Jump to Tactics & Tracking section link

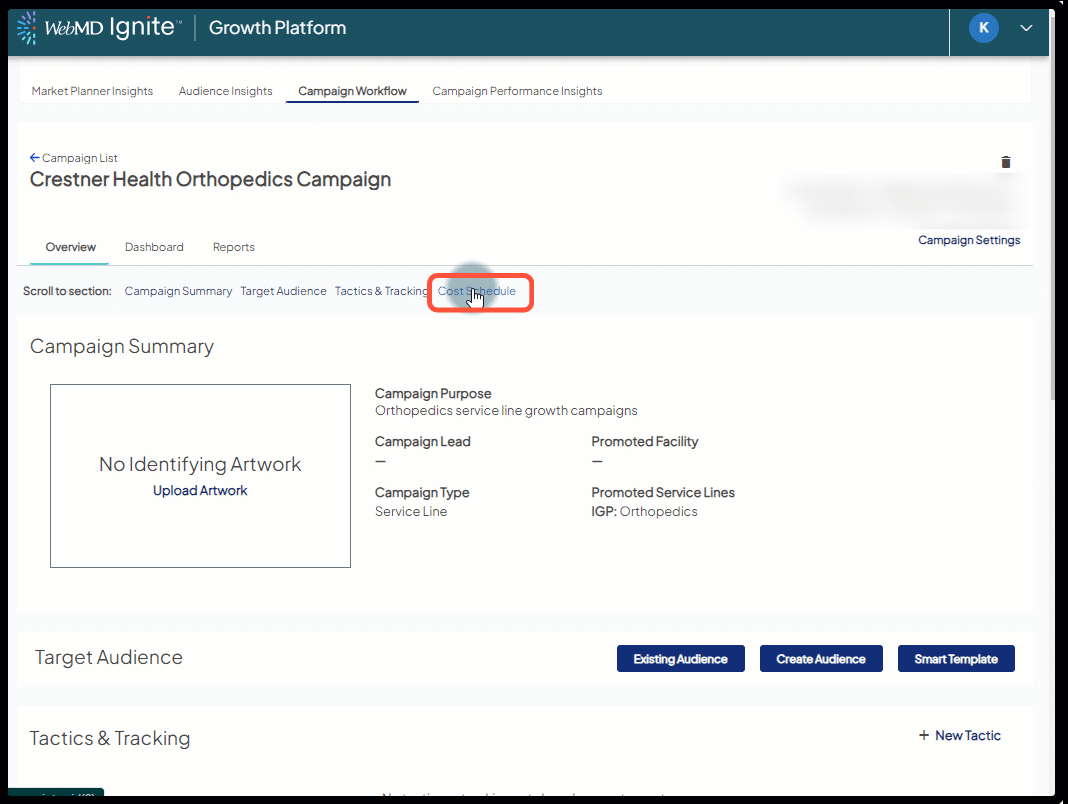(381, 291)
